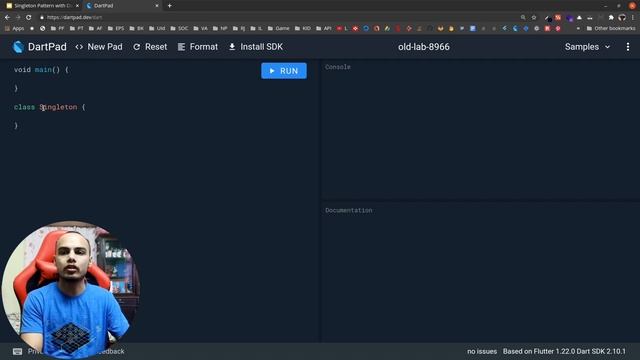The height and width of the screenshot is (360, 640).
Task: Close the DartPad browser tab
Action: point(157,6)
